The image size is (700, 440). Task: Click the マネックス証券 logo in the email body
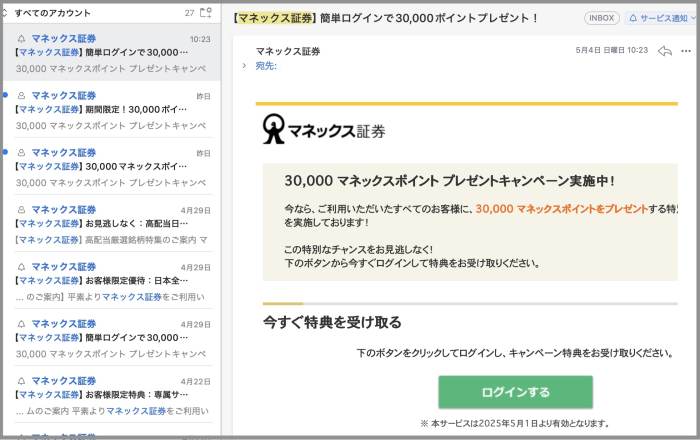point(324,129)
